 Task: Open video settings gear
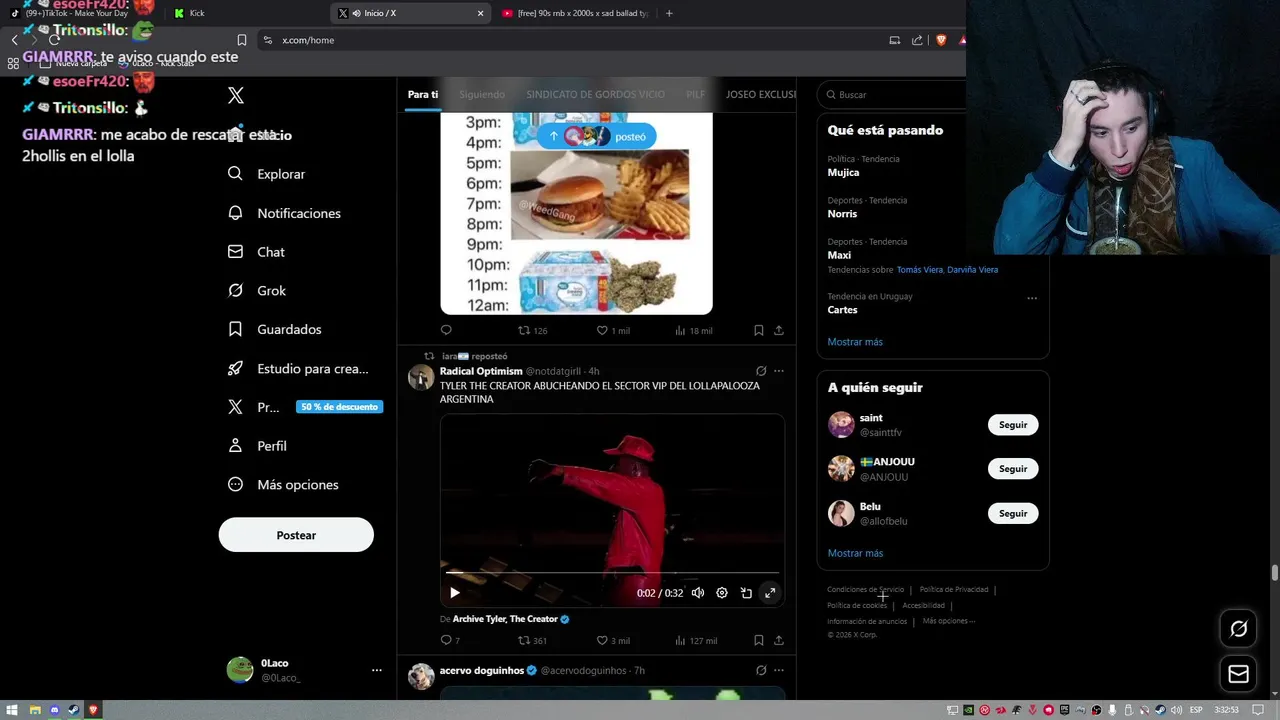click(x=722, y=593)
